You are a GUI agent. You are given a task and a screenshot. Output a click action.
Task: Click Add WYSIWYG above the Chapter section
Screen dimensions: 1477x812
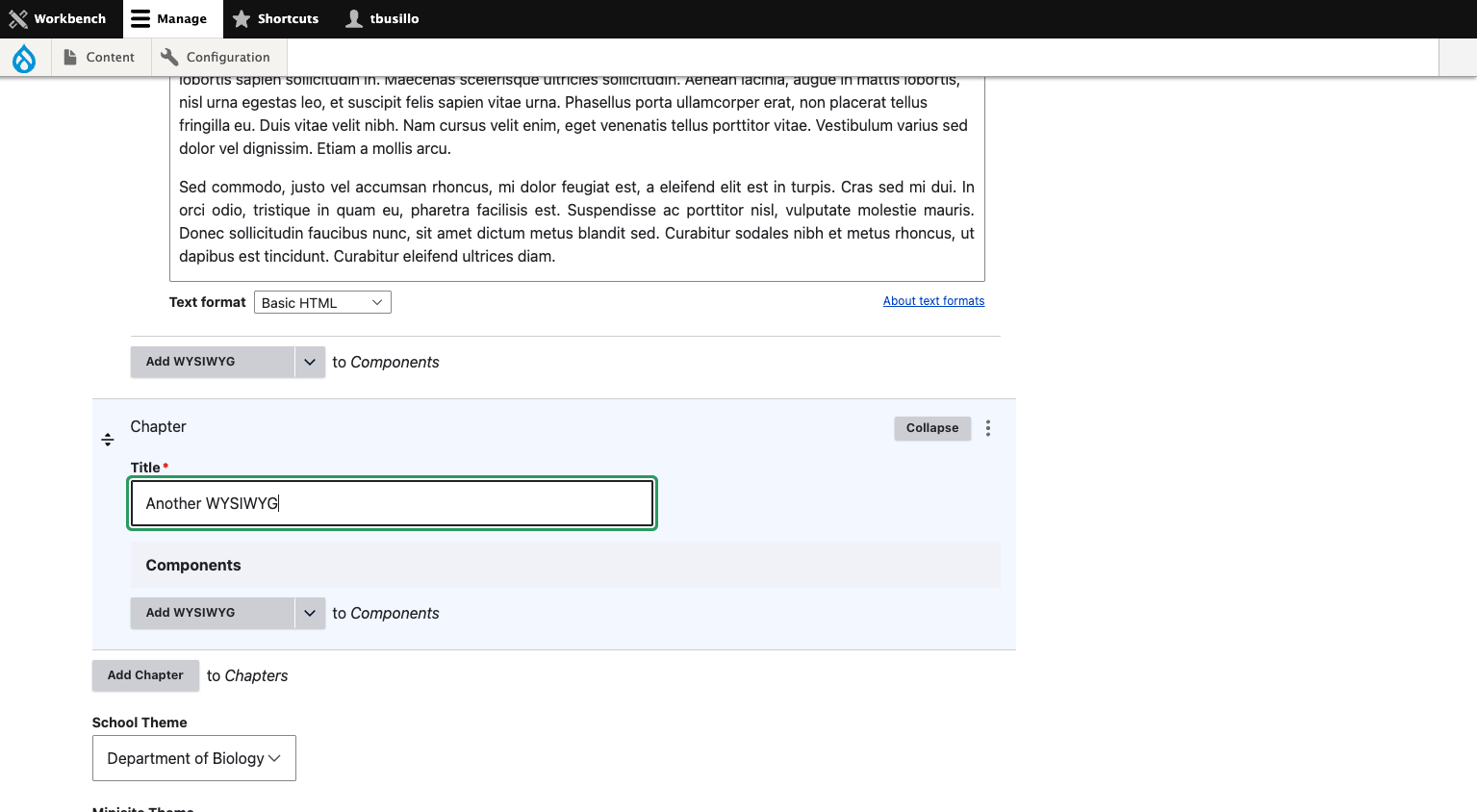[x=213, y=362]
